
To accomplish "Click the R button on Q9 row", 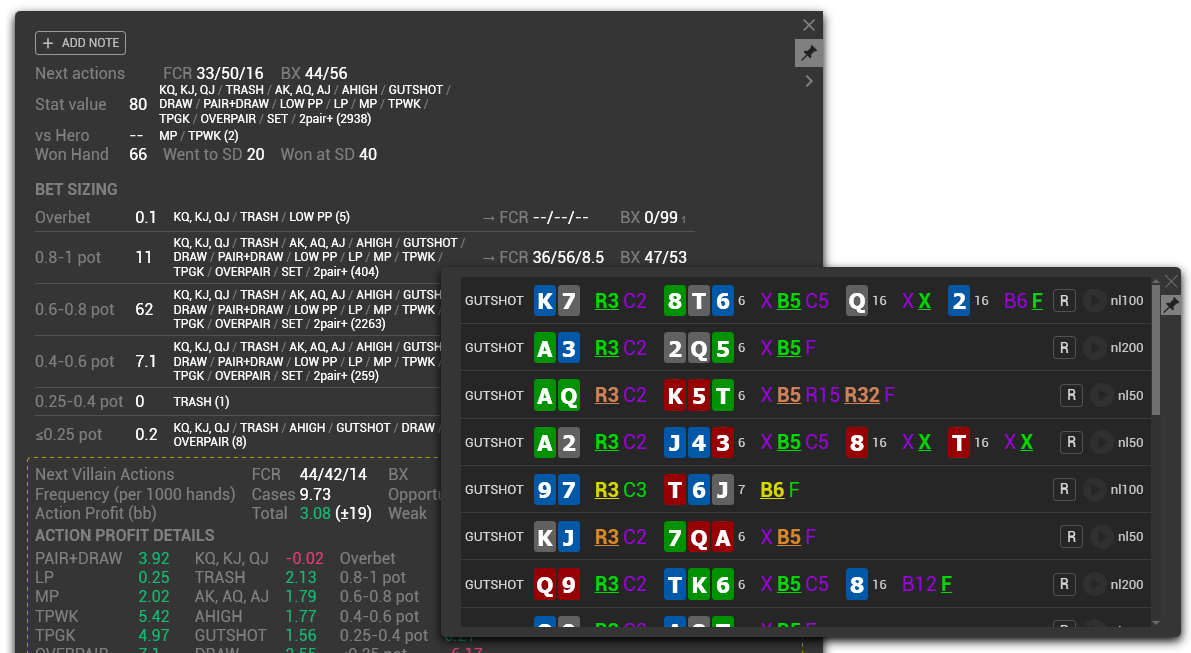I will click(x=1064, y=584).
